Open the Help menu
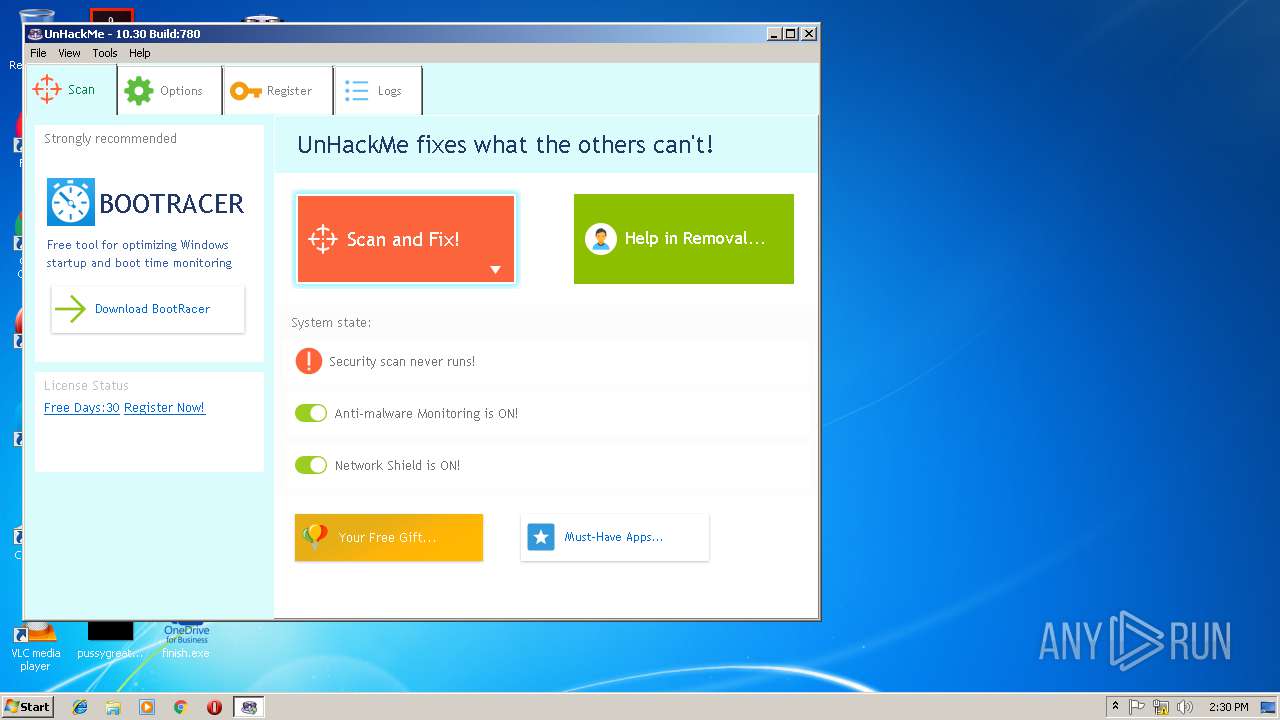The width and height of the screenshot is (1280, 720). click(x=140, y=53)
